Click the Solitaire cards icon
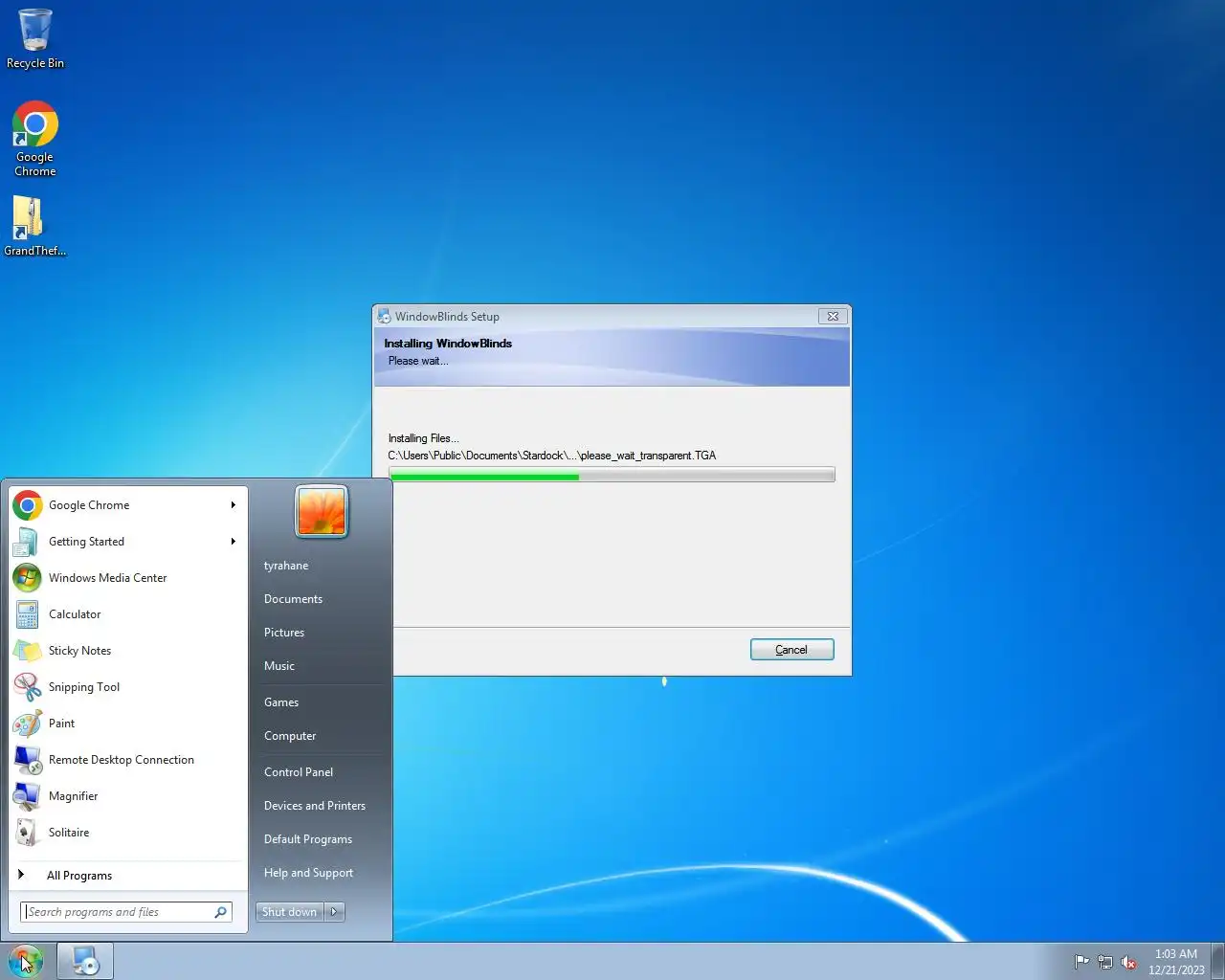This screenshot has width=1225, height=980. tap(28, 833)
